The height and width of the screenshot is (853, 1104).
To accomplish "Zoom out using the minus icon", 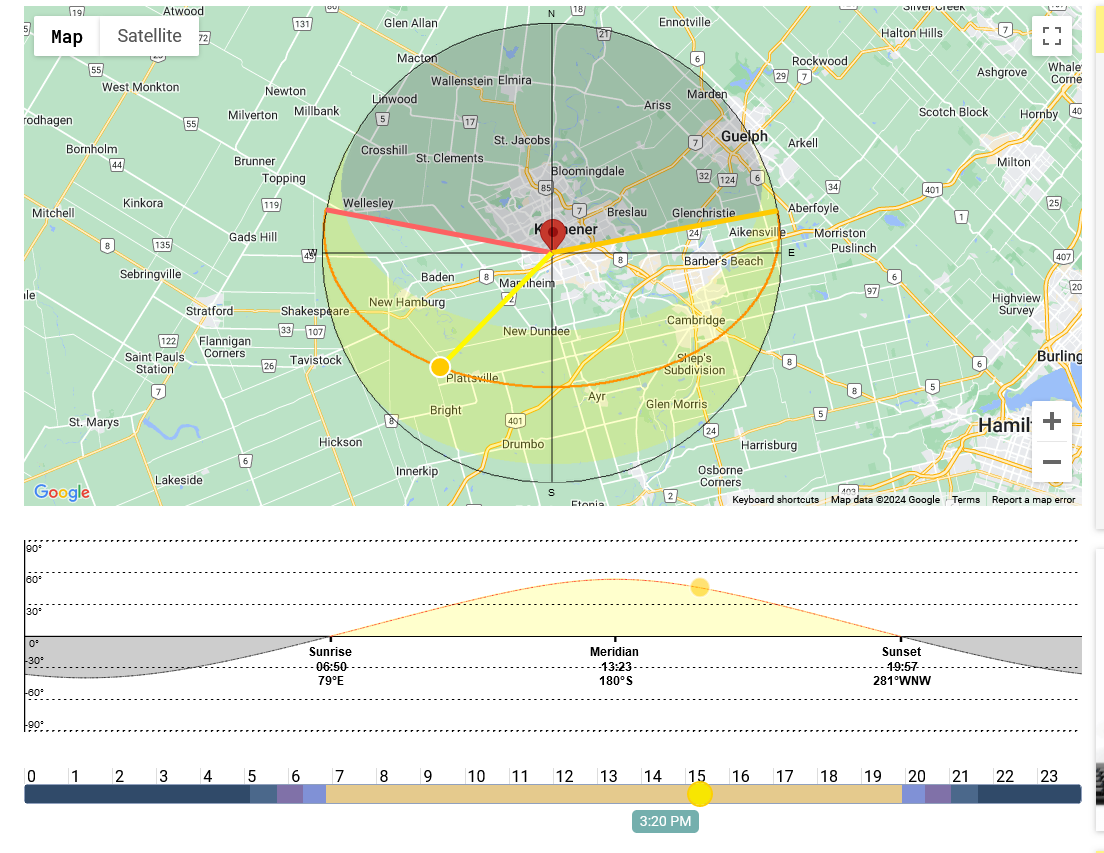I will coord(1051,461).
